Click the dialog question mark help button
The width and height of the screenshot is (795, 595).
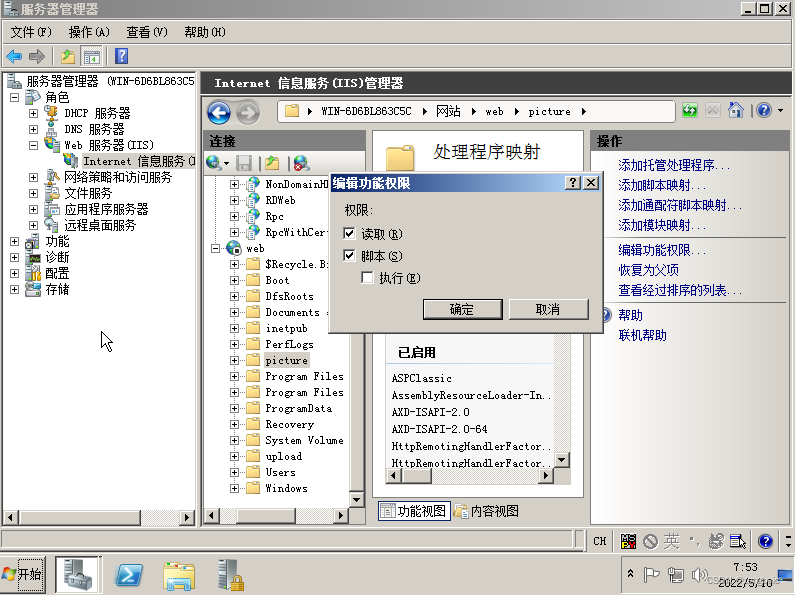tap(573, 183)
